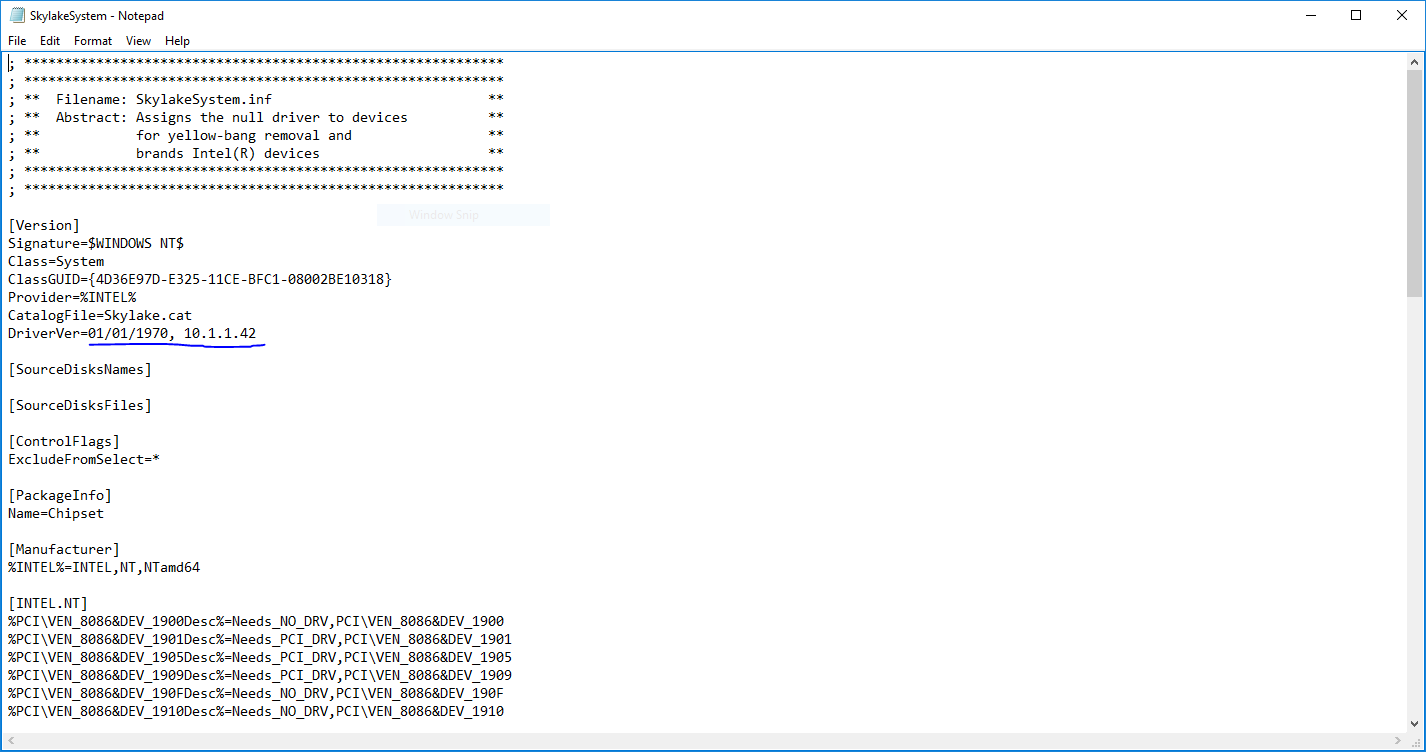This screenshot has width=1426, height=752.
Task: Open the File menu
Action: point(17,41)
